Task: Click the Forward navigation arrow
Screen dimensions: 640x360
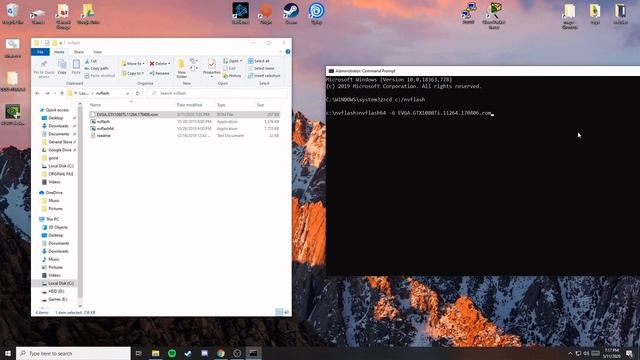Action: pos(47,93)
